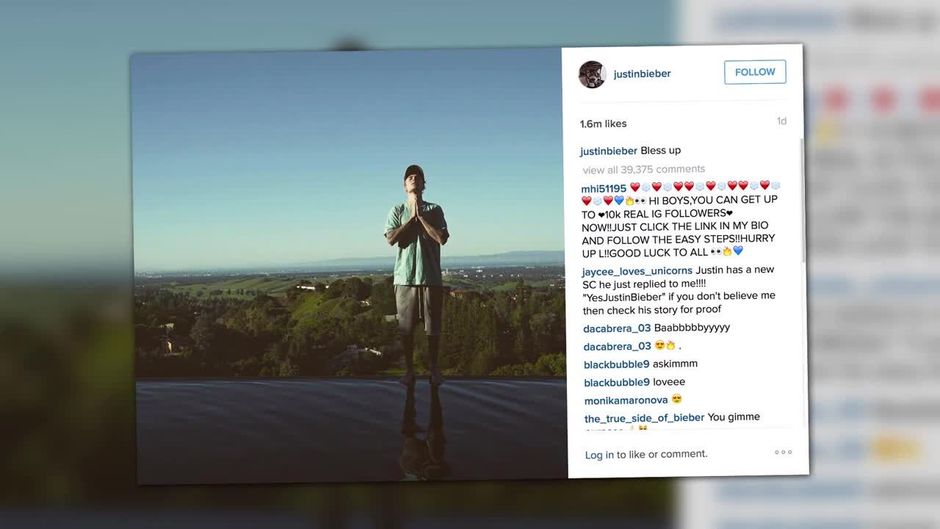The width and height of the screenshot is (940, 529).
Task: Open blackbubble9 profile from askimmm comment
Action: click(617, 365)
